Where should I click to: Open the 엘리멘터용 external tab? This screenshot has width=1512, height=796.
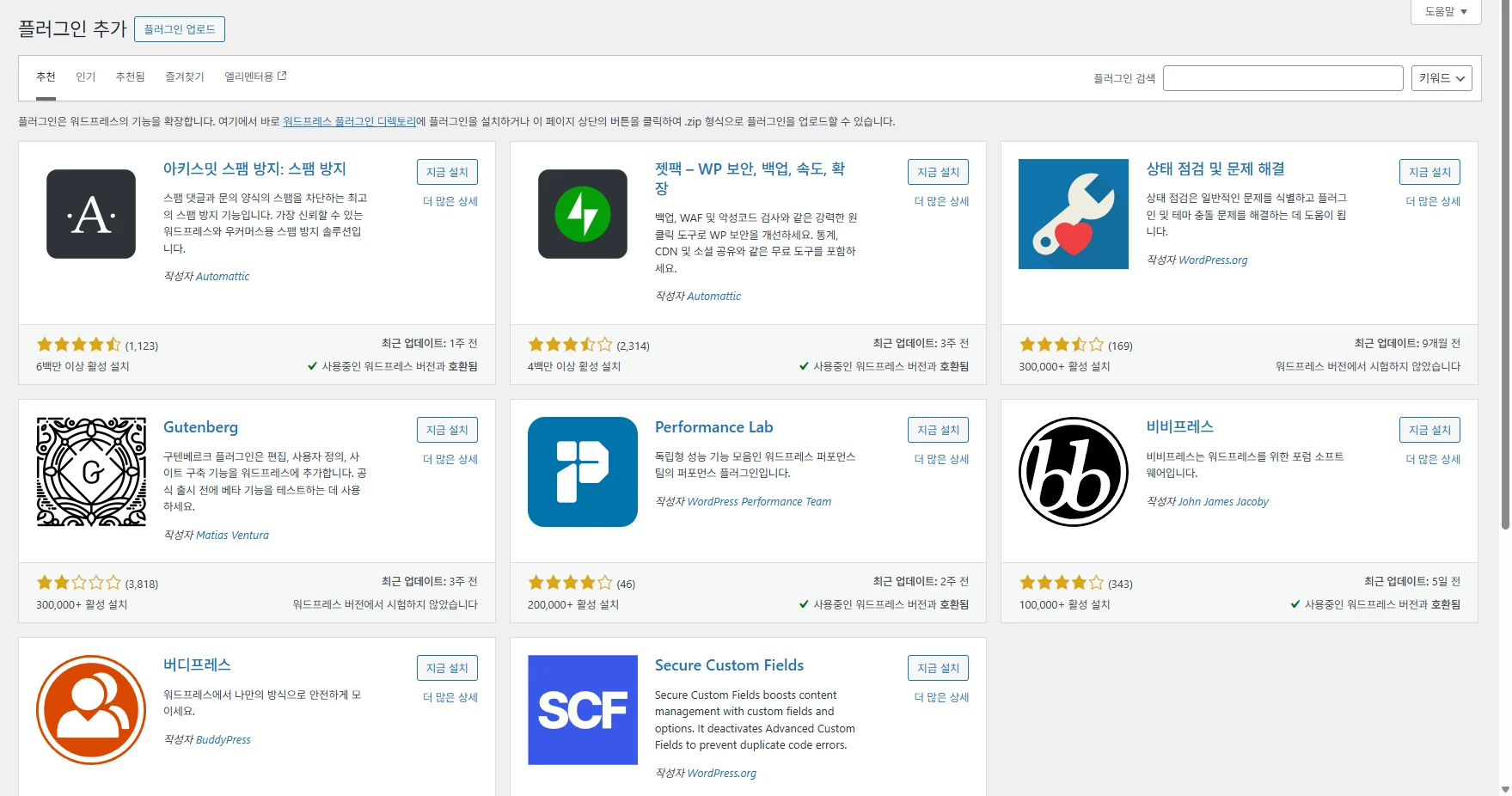[255, 77]
